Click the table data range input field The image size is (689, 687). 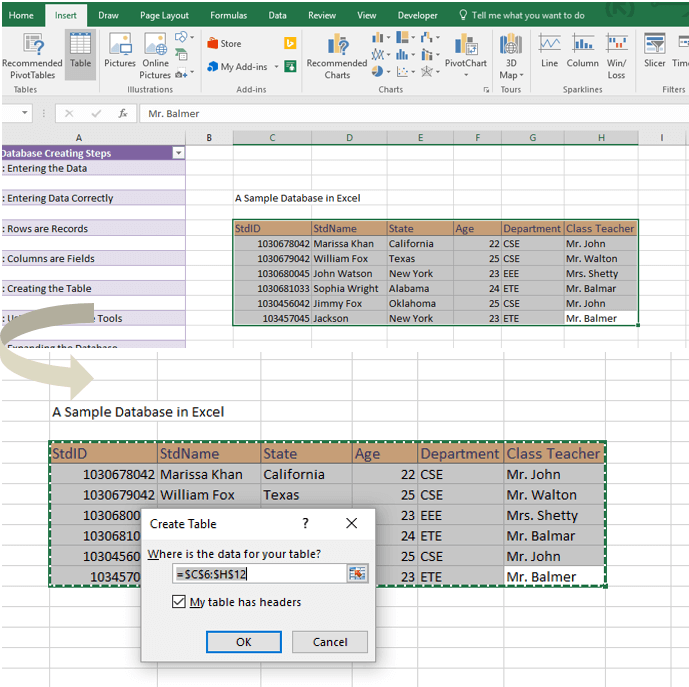click(x=259, y=573)
